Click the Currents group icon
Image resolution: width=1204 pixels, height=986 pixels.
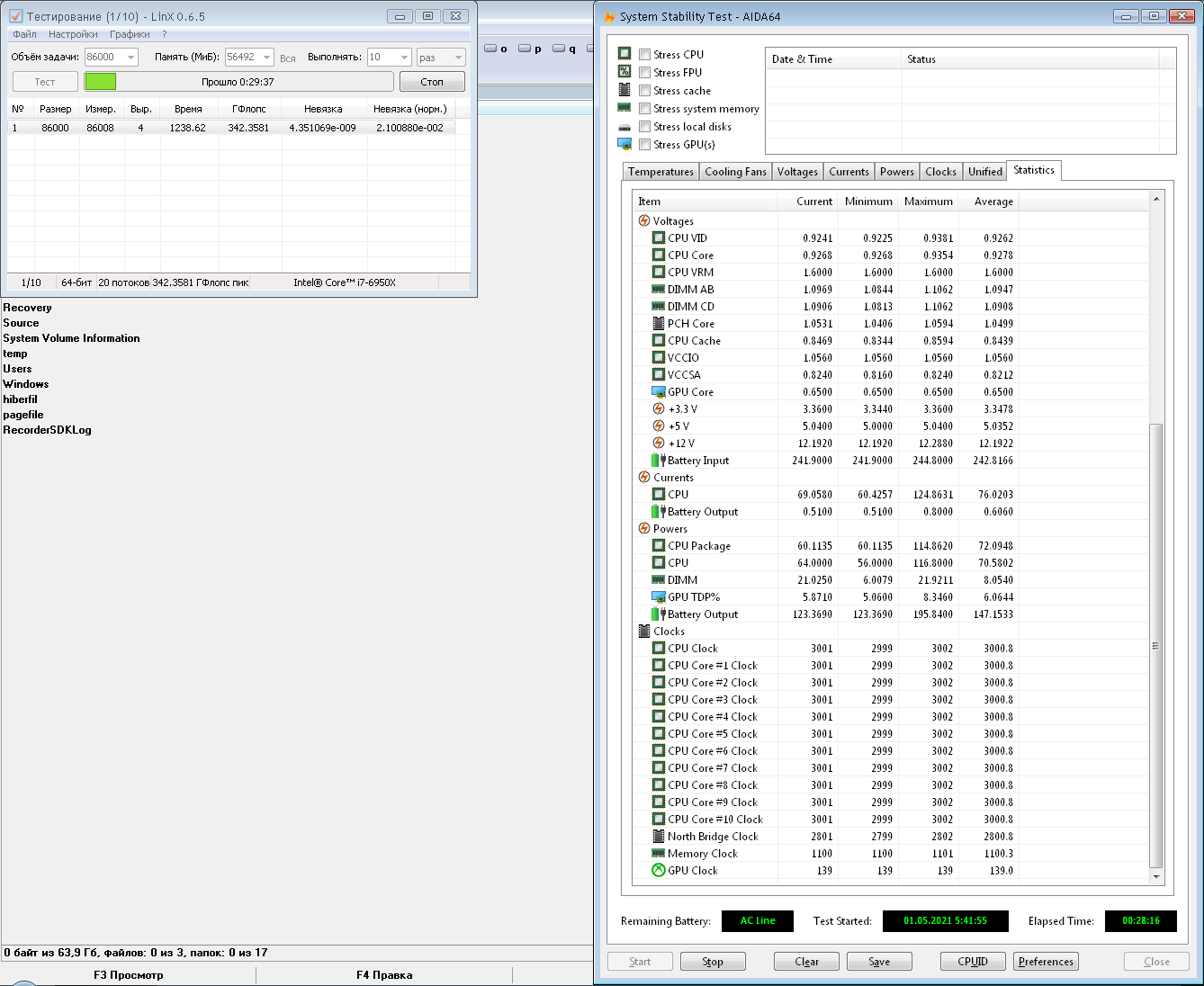point(644,477)
